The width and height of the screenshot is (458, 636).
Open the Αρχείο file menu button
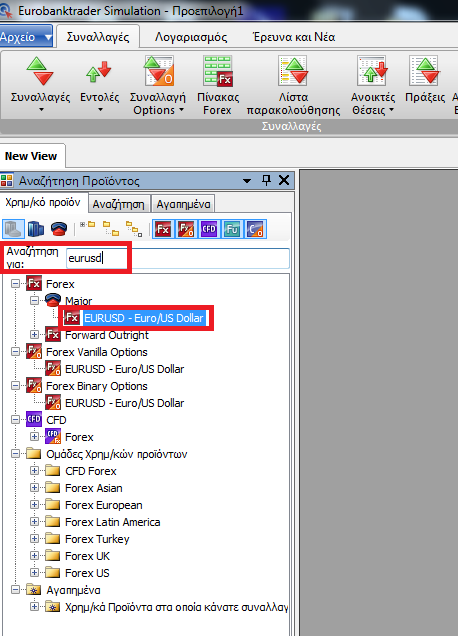(26, 37)
